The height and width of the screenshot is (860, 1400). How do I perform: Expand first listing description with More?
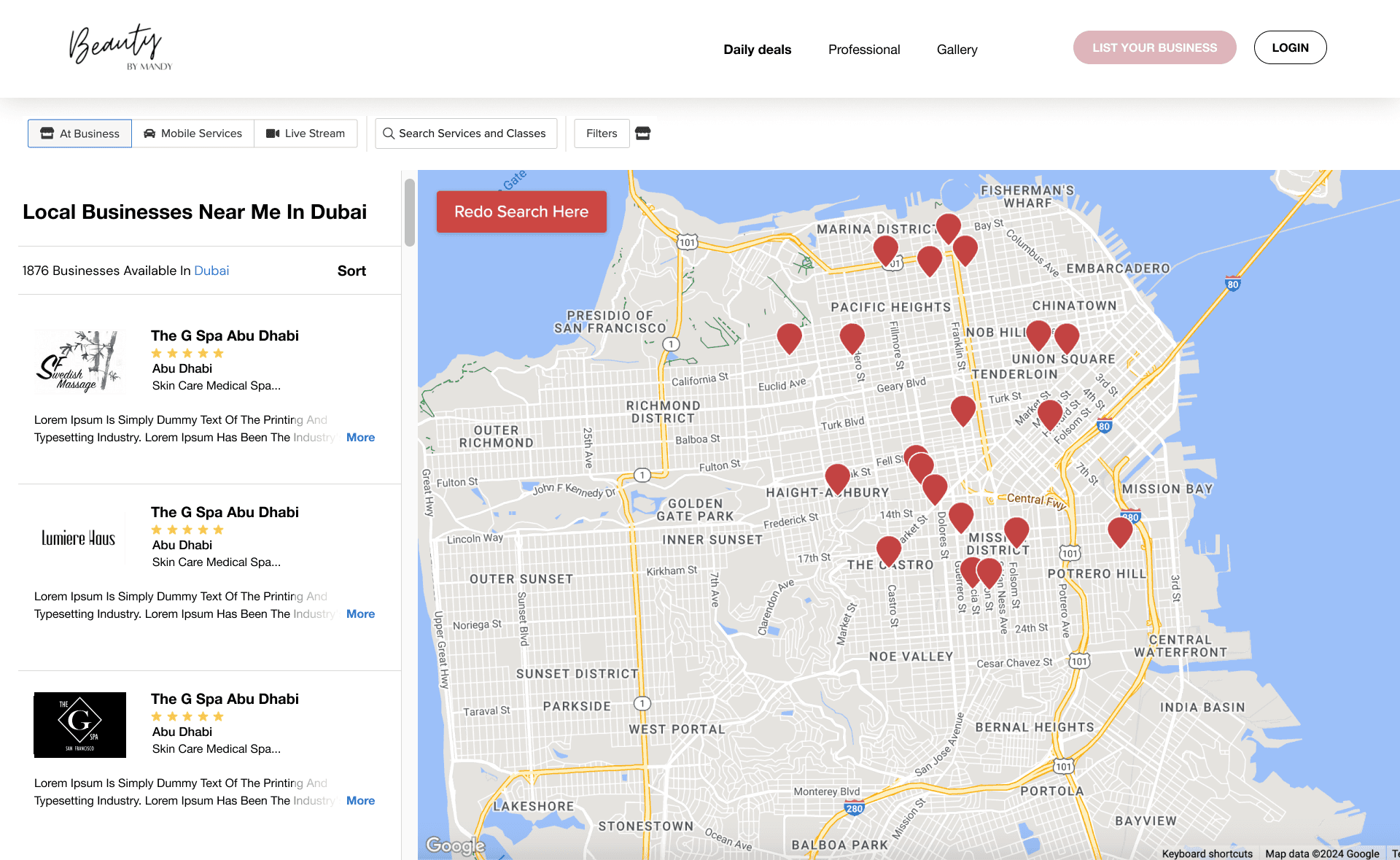[x=360, y=438]
